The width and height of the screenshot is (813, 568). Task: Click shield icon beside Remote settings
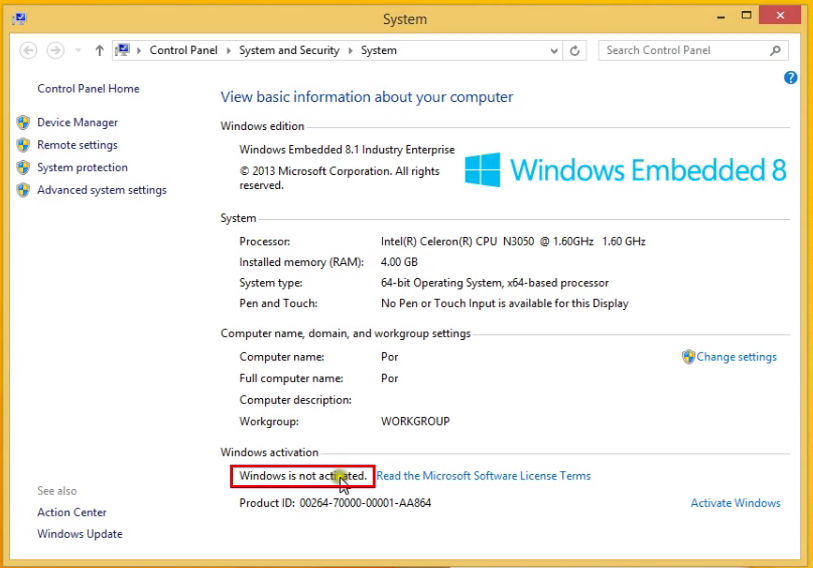click(23, 145)
